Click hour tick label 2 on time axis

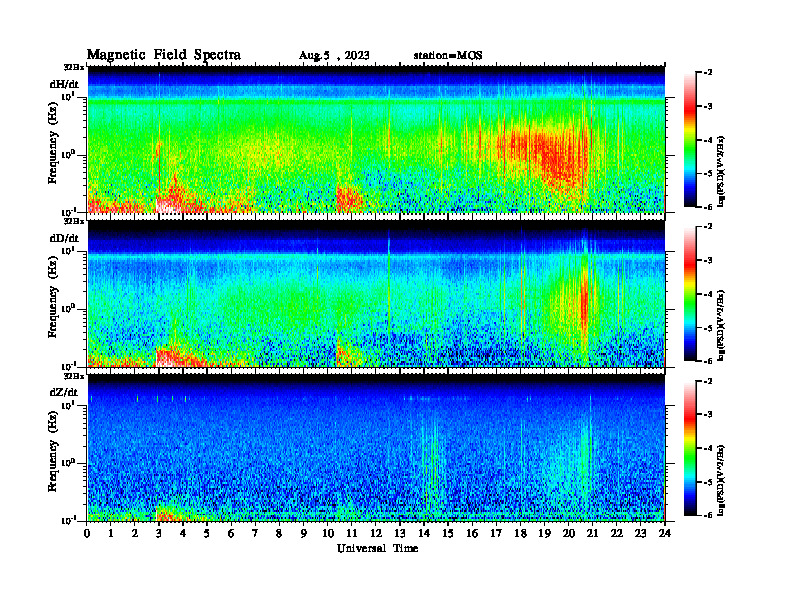point(135,533)
